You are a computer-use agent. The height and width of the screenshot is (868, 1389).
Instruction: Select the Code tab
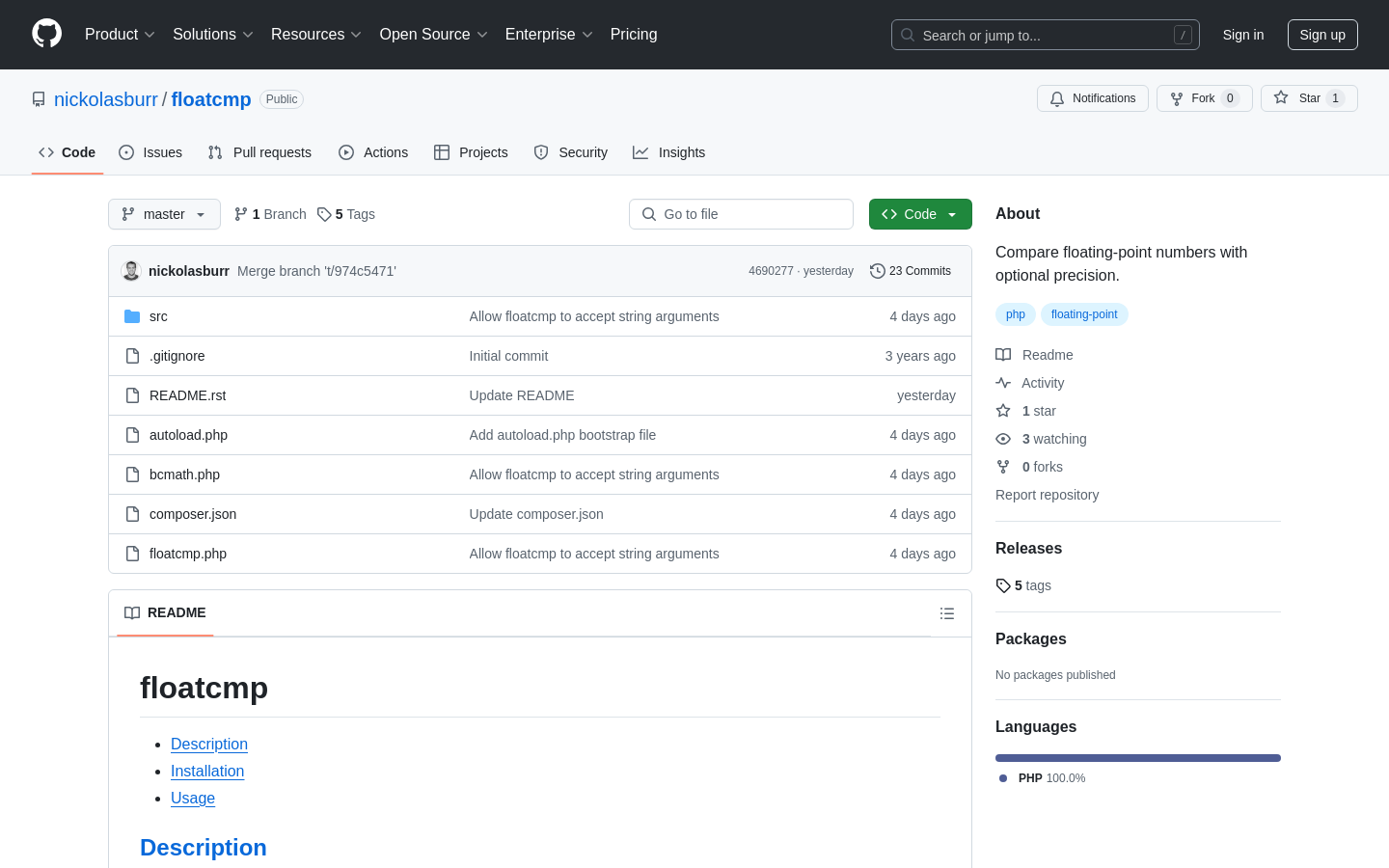68,152
